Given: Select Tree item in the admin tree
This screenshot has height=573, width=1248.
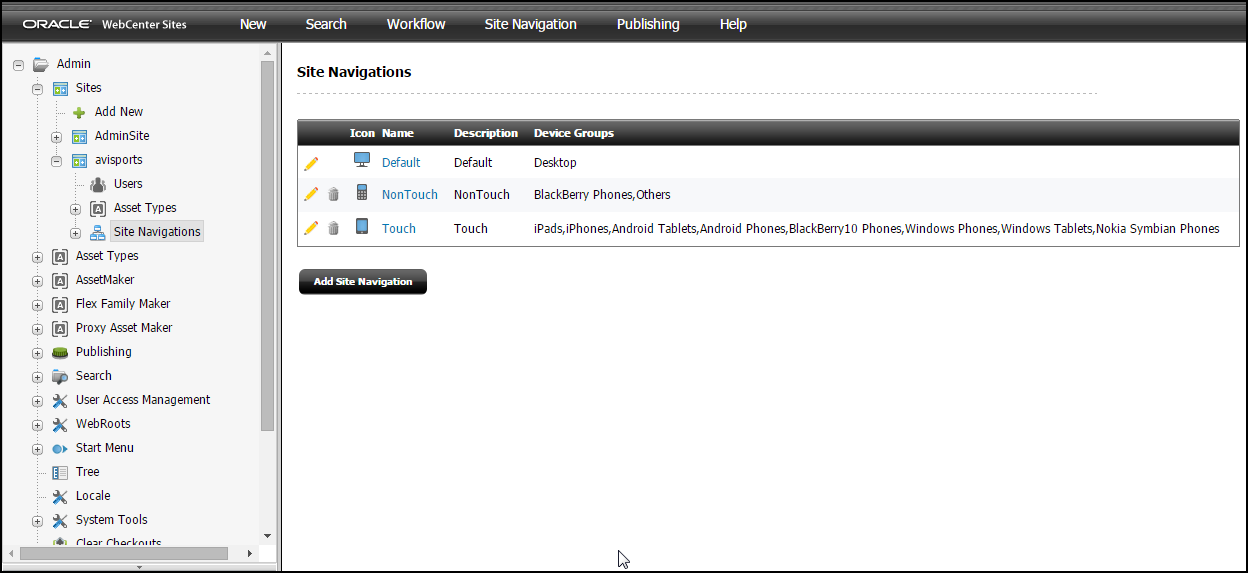Looking at the screenshot, I should click(88, 472).
